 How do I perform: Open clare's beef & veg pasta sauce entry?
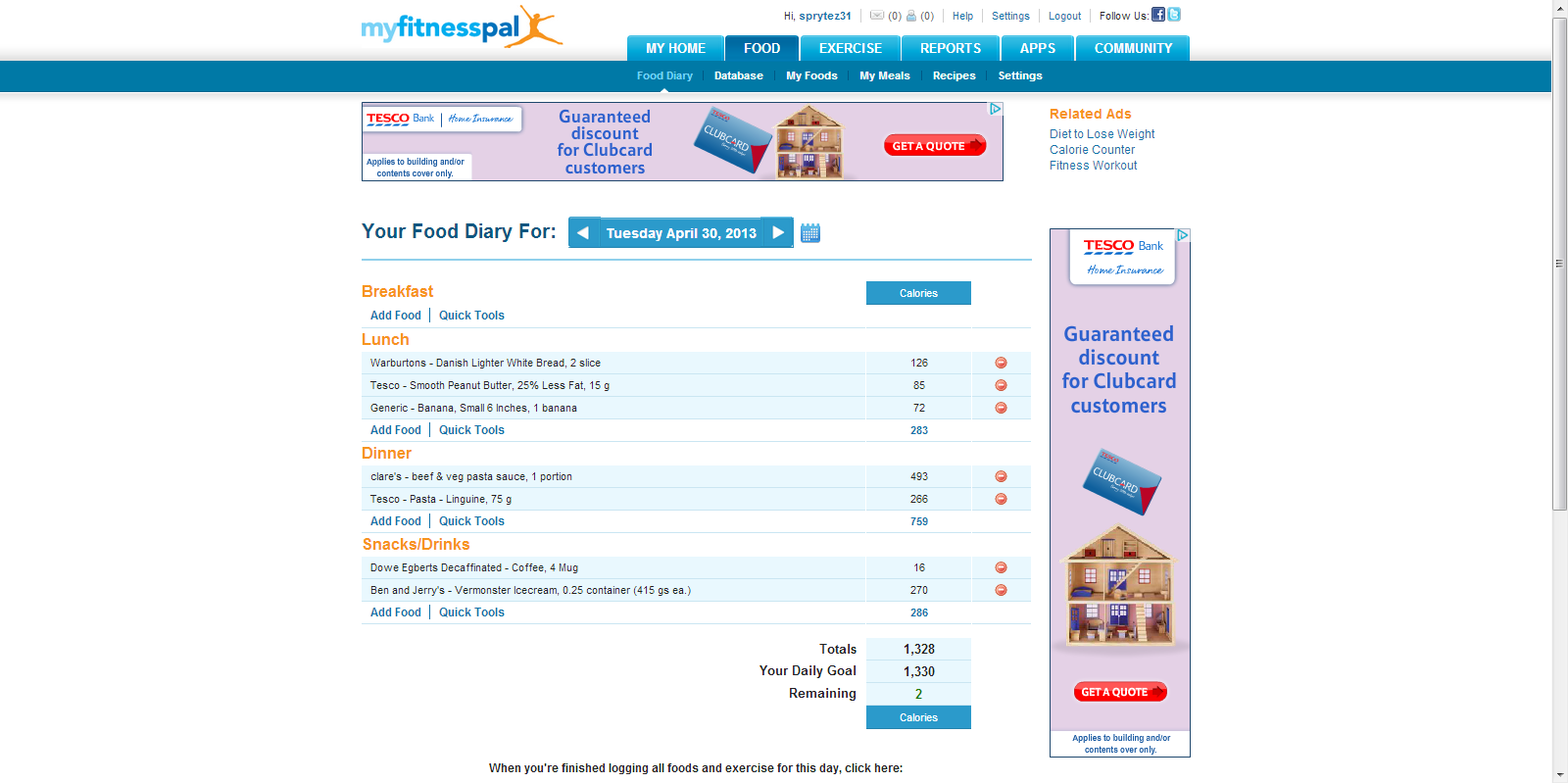click(x=471, y=476)
